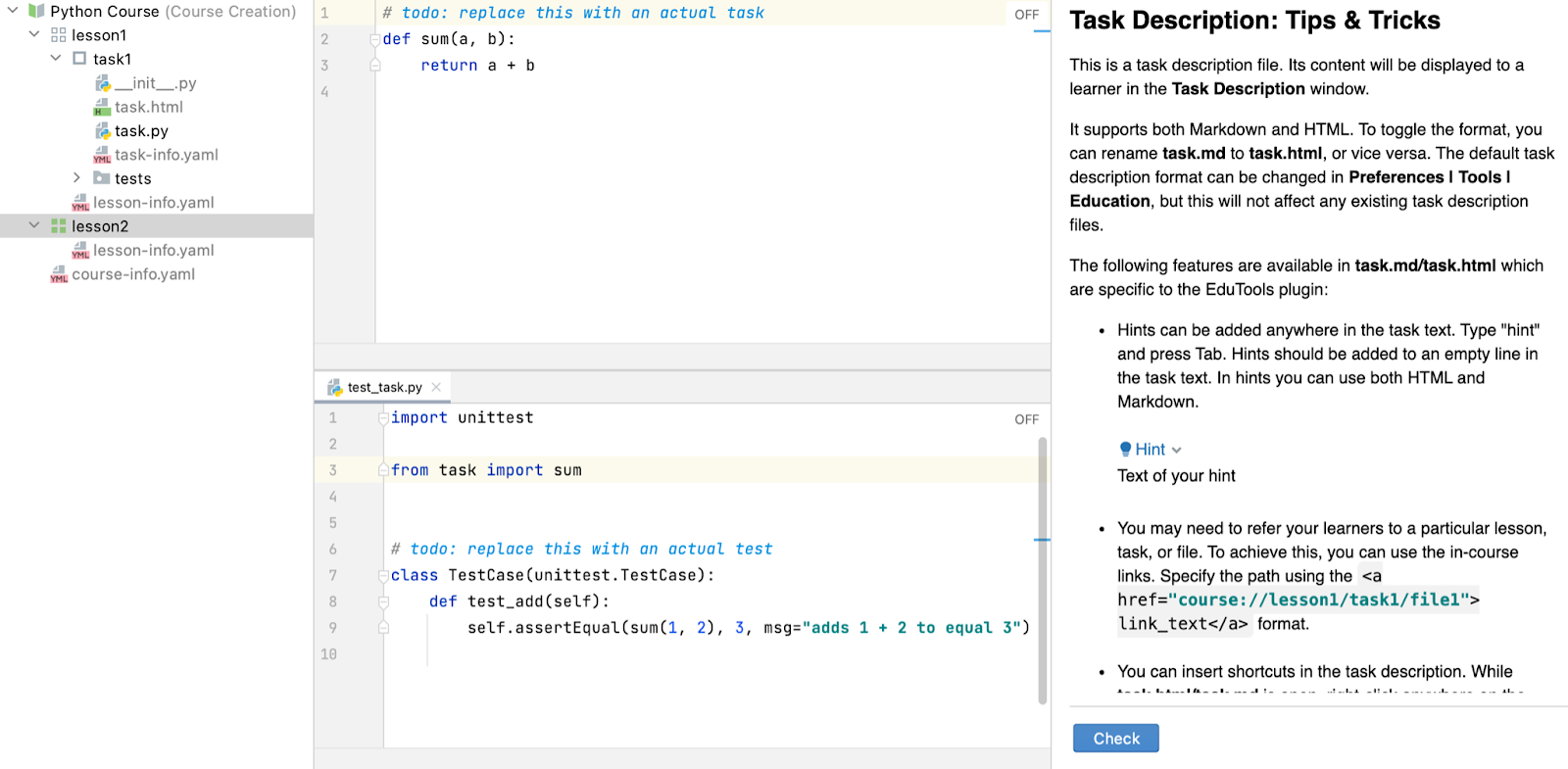Close the test_task.py tab
1568x769 pixels.
click(437, 388)
